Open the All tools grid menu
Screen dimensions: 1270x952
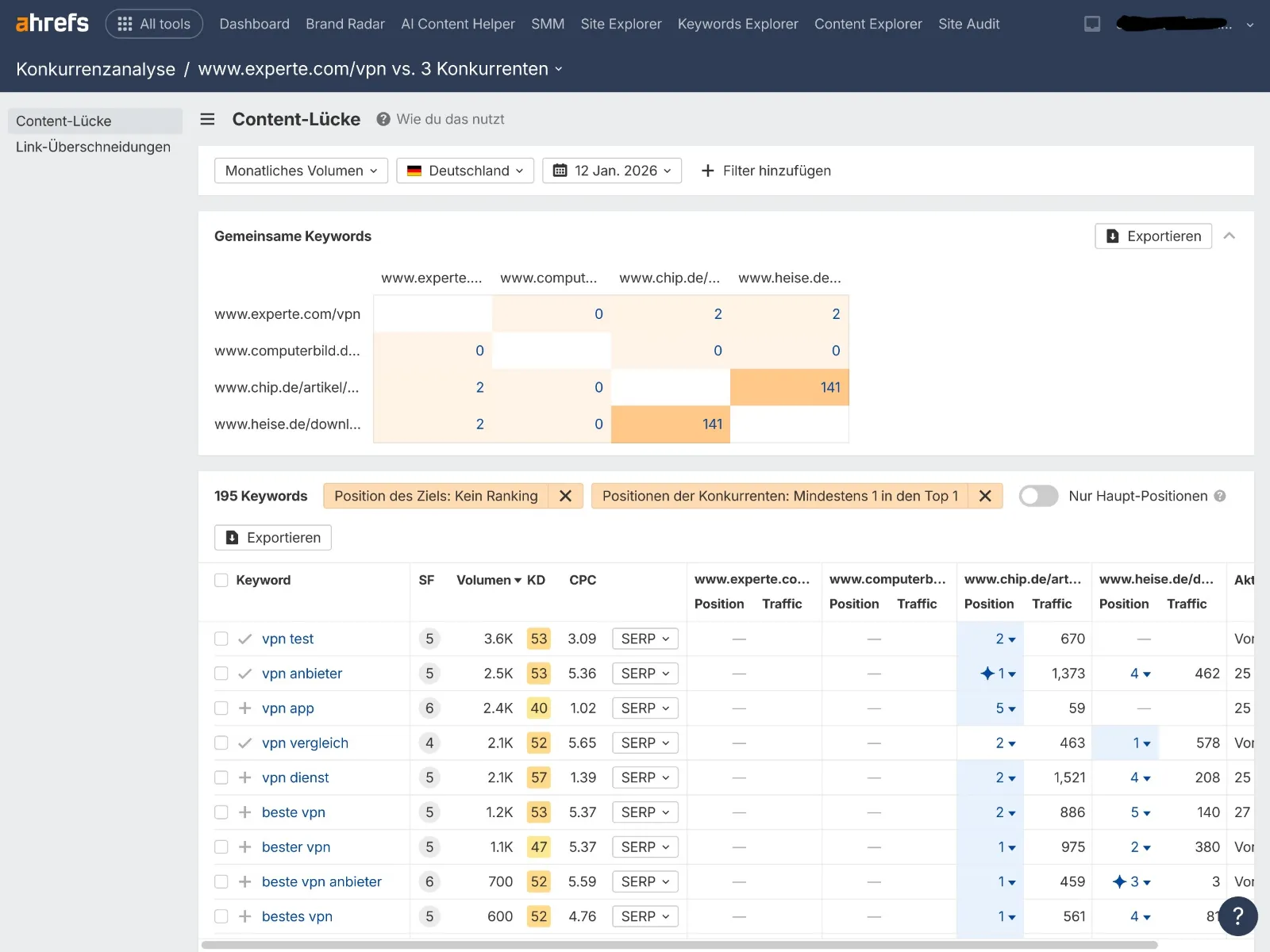pyautogui.click(x=154, y=24)
